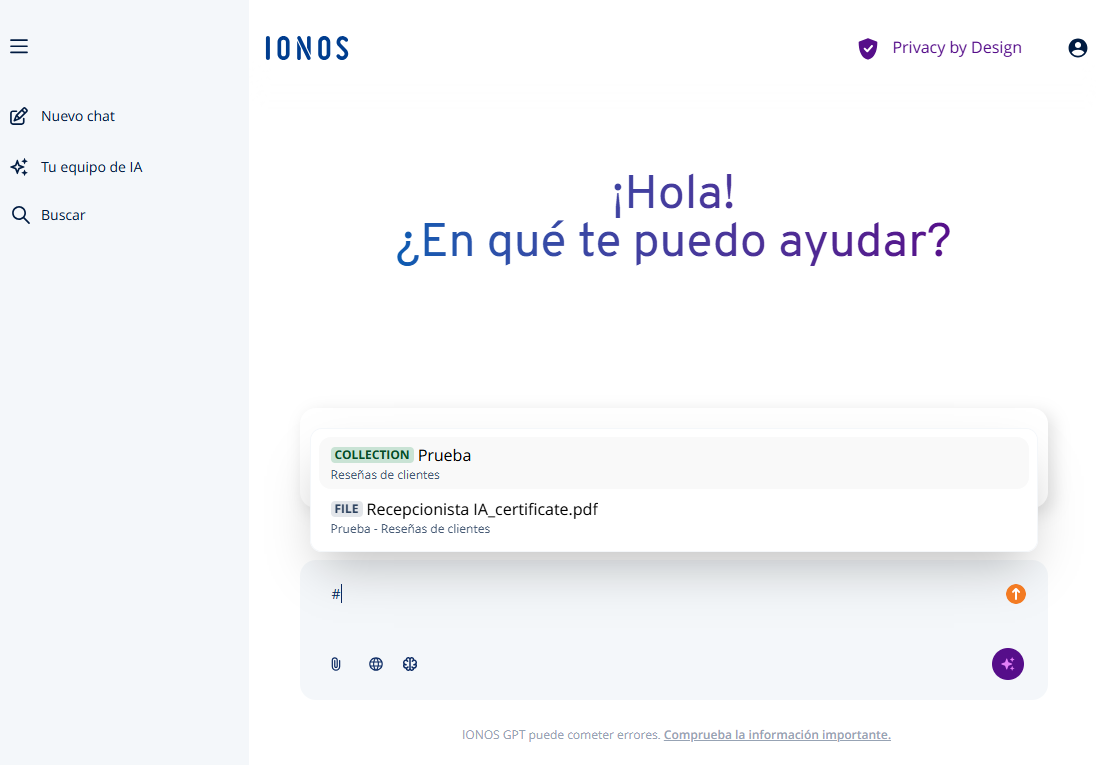Viewport: 1096px width, 765px height.
Task: Start a Nuevo chat
Action: (78, 116)
